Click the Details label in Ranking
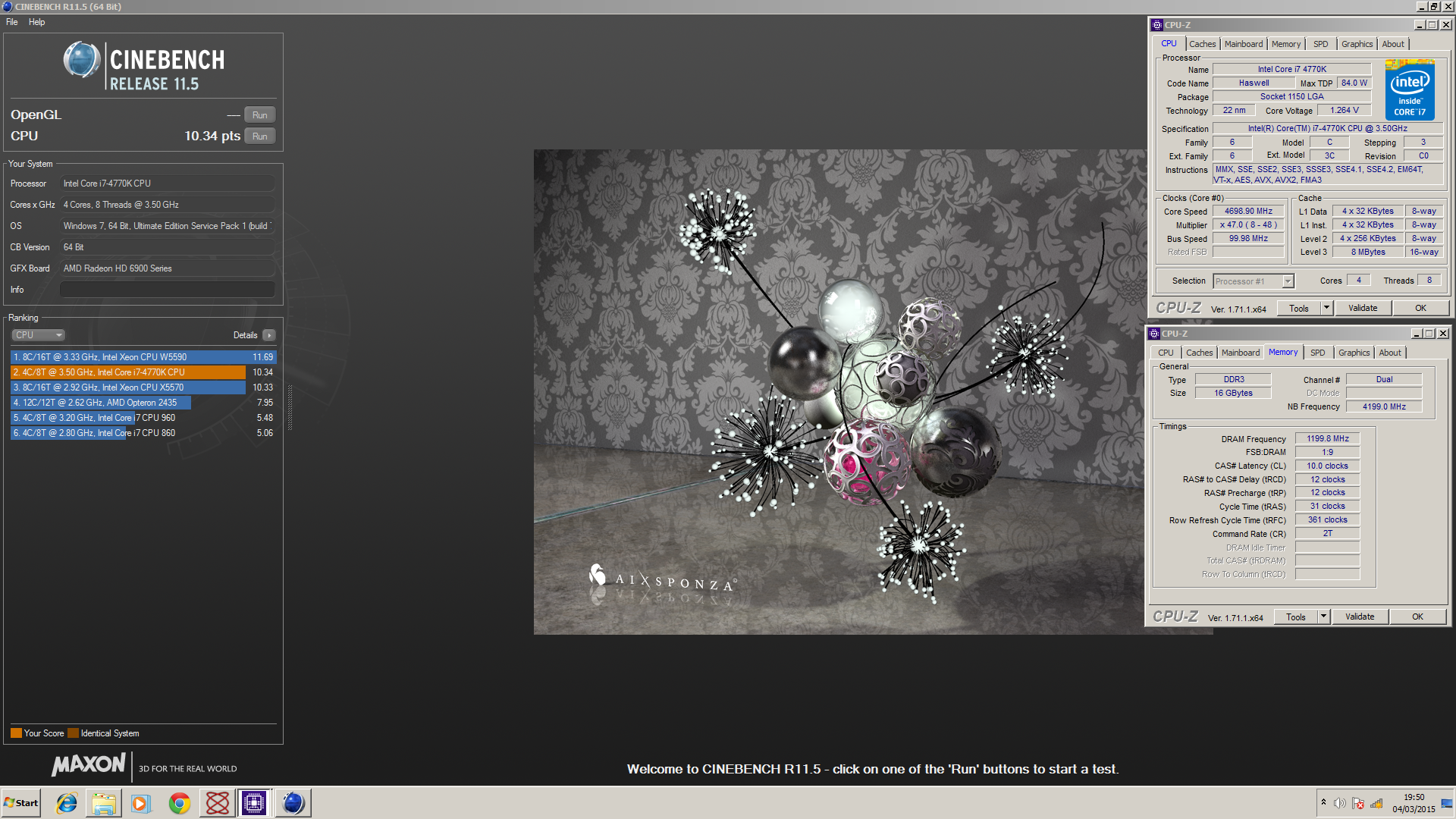The image size is (1456, 819). click(245, 335)
